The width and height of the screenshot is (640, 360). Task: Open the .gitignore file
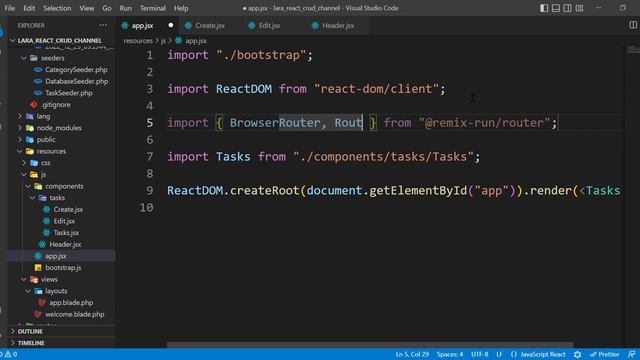click(x=56, y=104)
